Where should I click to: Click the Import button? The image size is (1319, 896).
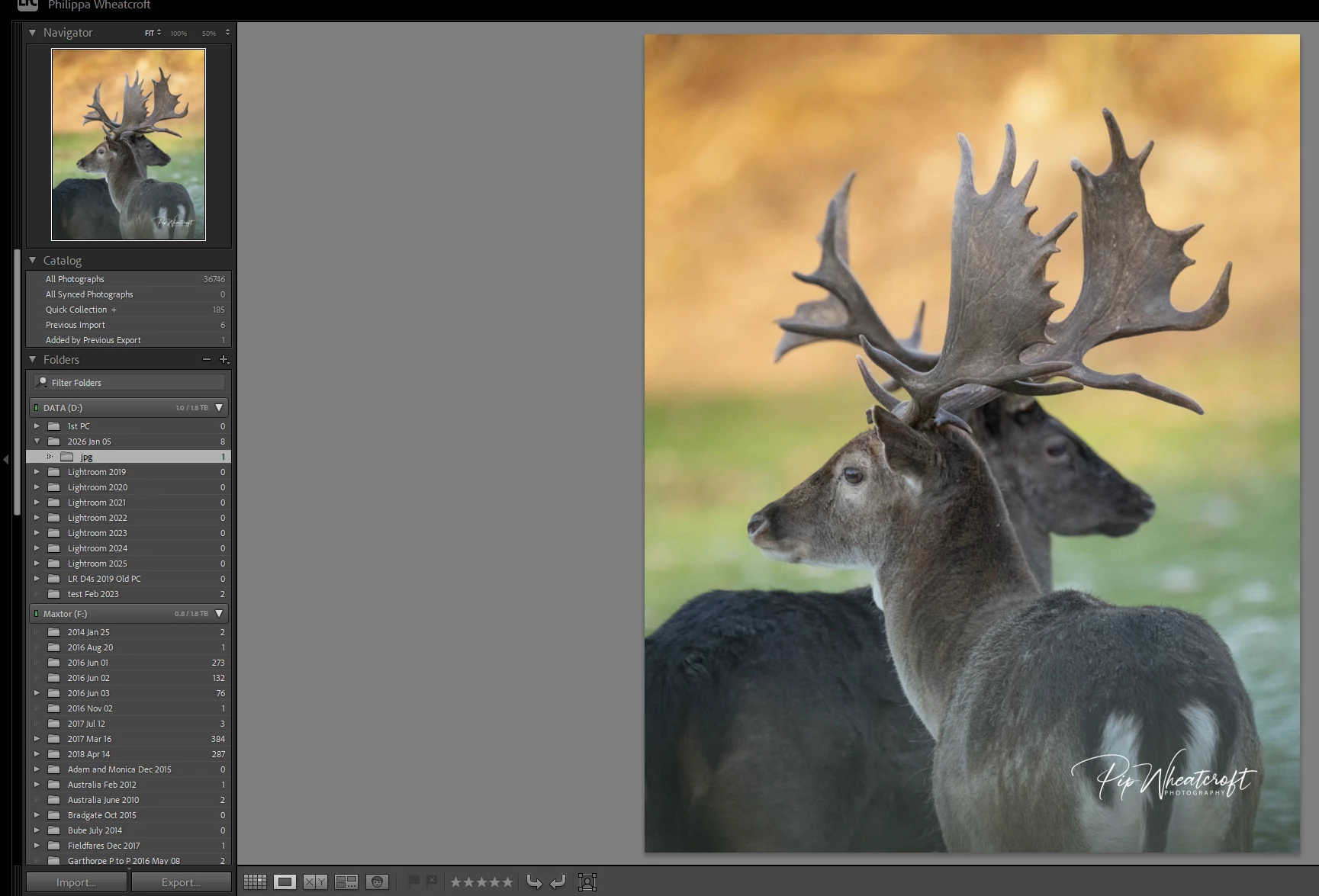tap(76, 882)
